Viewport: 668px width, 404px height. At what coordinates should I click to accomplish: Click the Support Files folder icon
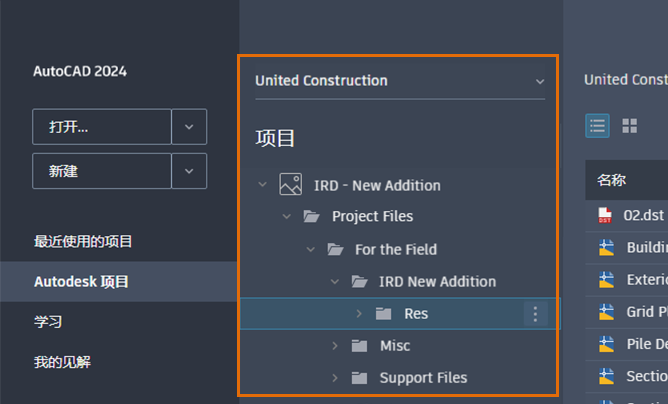[359, 378]
